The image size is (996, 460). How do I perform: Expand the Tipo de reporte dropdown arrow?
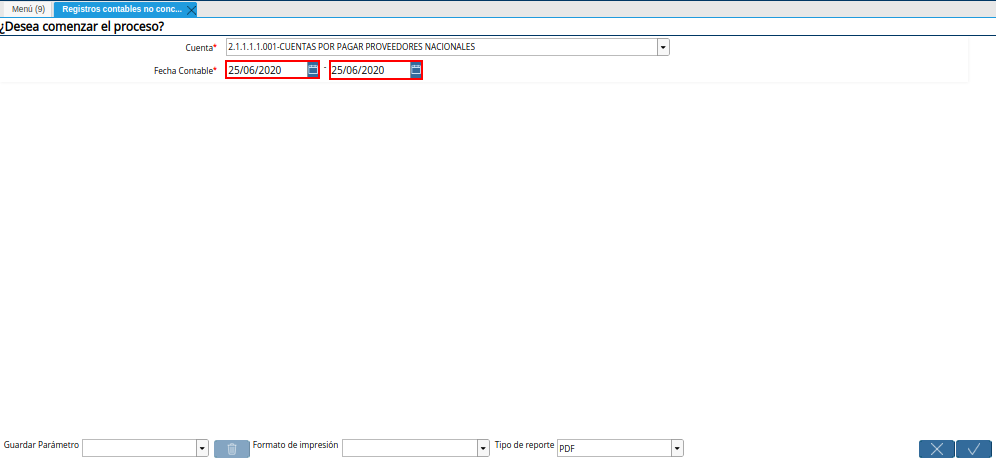click(677, 449)
